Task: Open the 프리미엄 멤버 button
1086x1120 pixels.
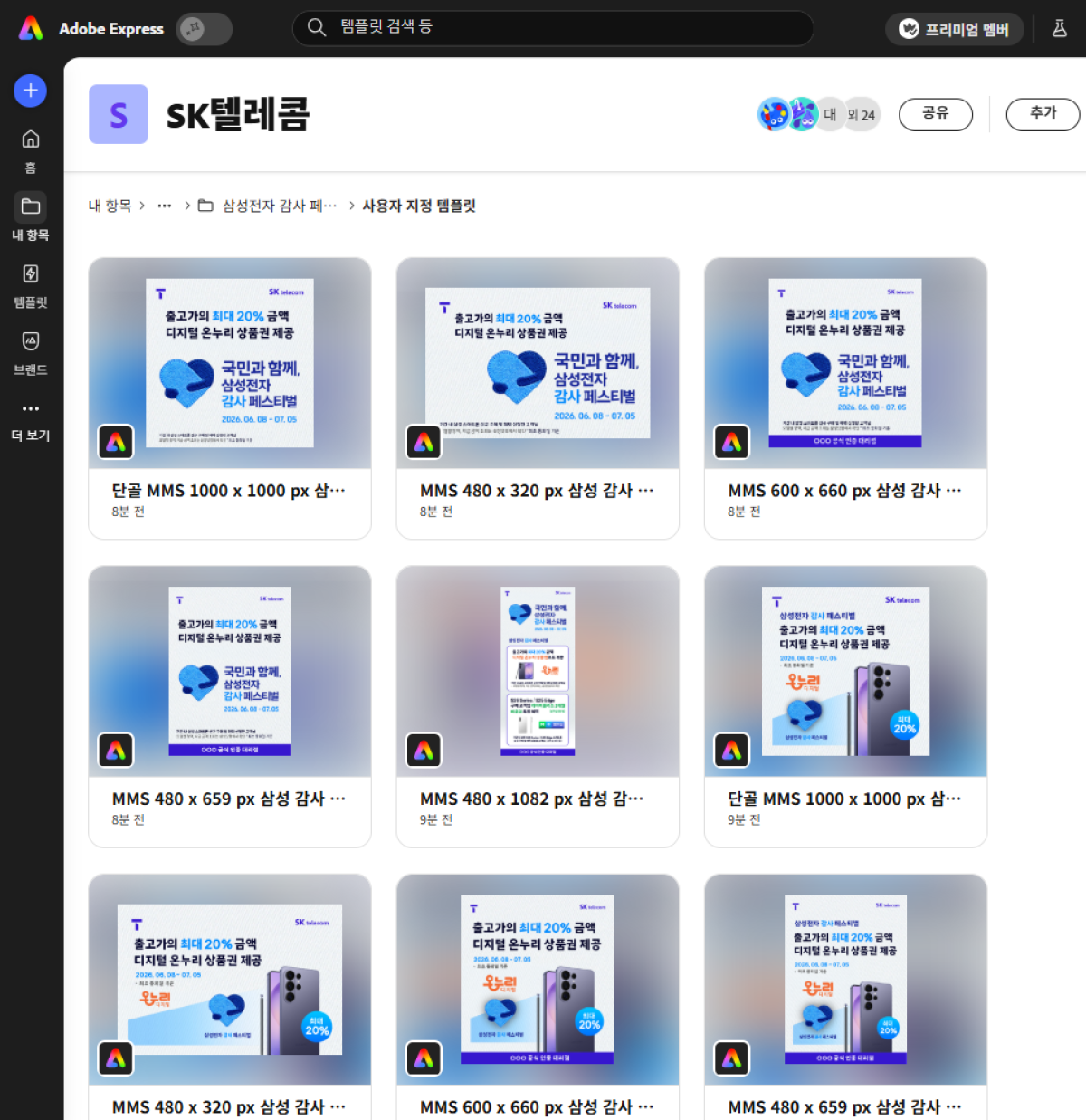Action: click(954, 29)
